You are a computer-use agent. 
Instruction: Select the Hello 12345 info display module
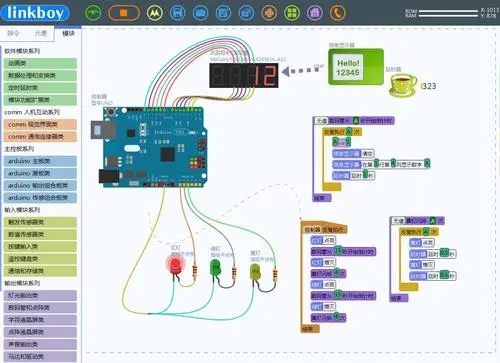(356, 67)
